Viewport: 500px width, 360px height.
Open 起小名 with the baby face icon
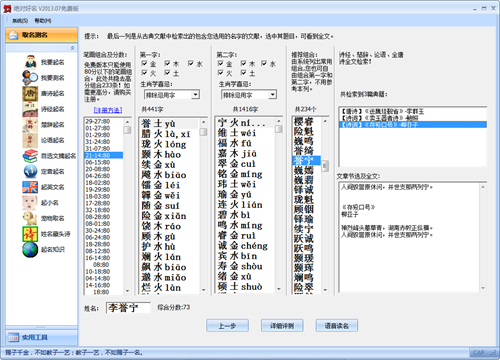tap(41, 203)
